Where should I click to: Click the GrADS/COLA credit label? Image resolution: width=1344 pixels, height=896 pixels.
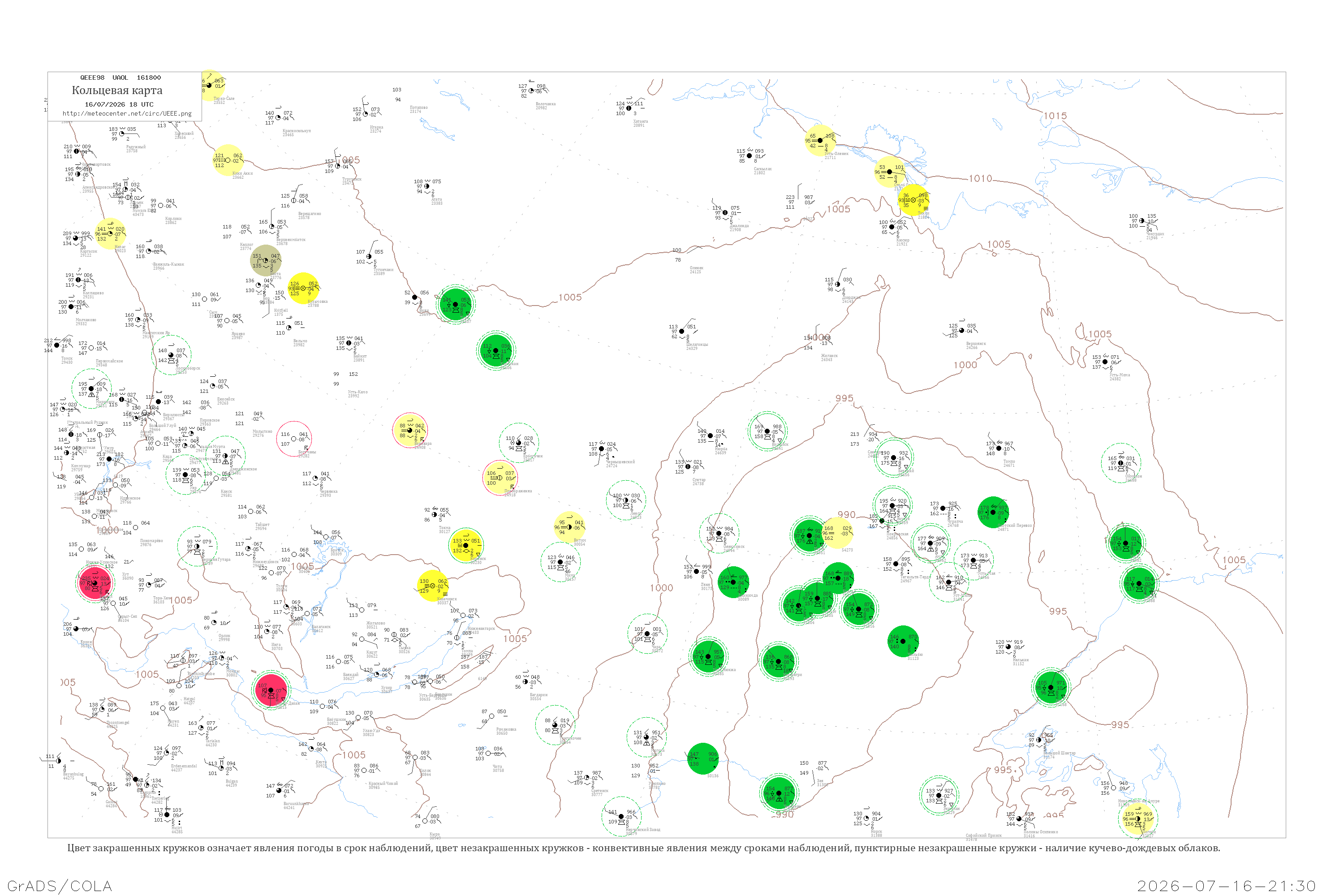tap(60, 886)
